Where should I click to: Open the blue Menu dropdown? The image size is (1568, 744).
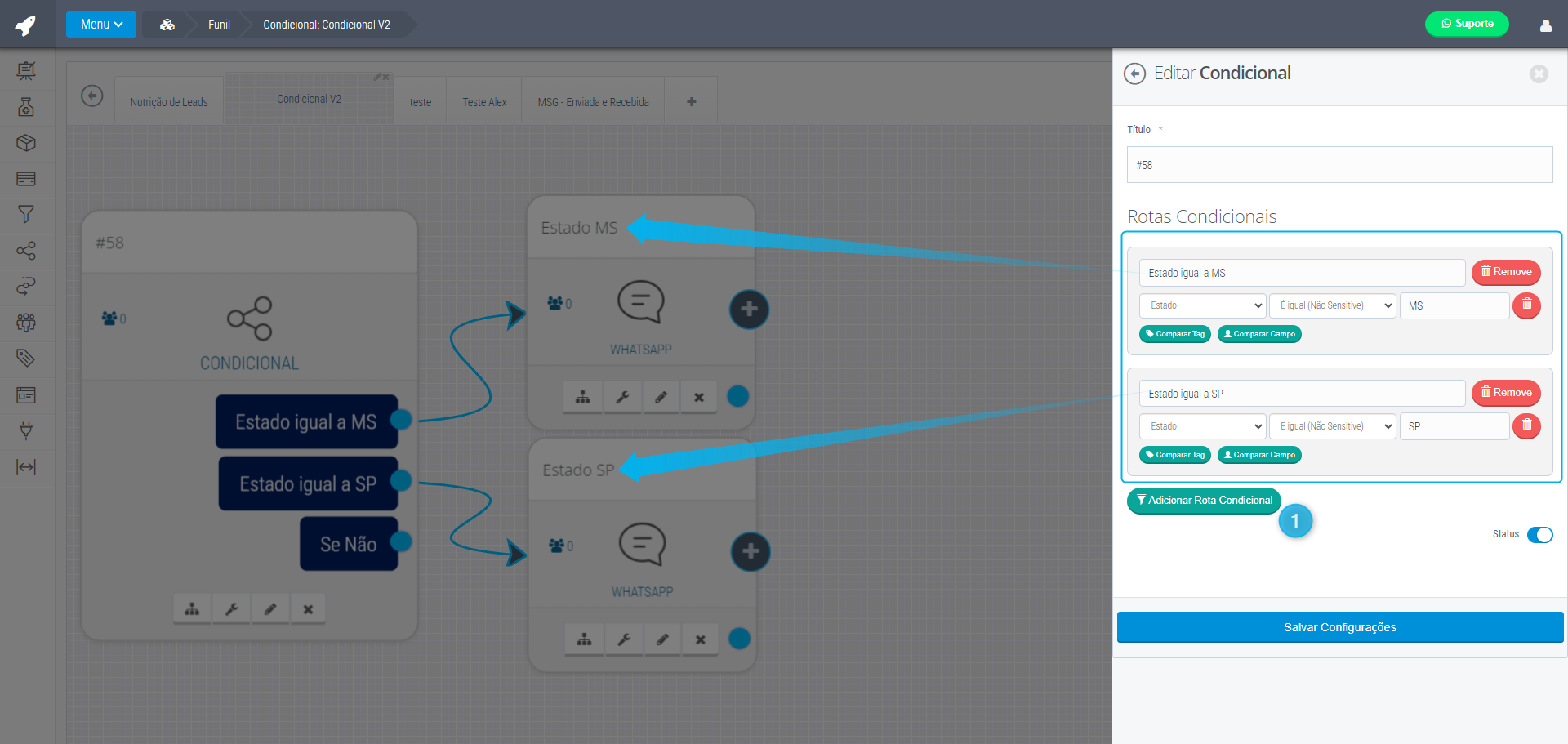click(101, 25)
